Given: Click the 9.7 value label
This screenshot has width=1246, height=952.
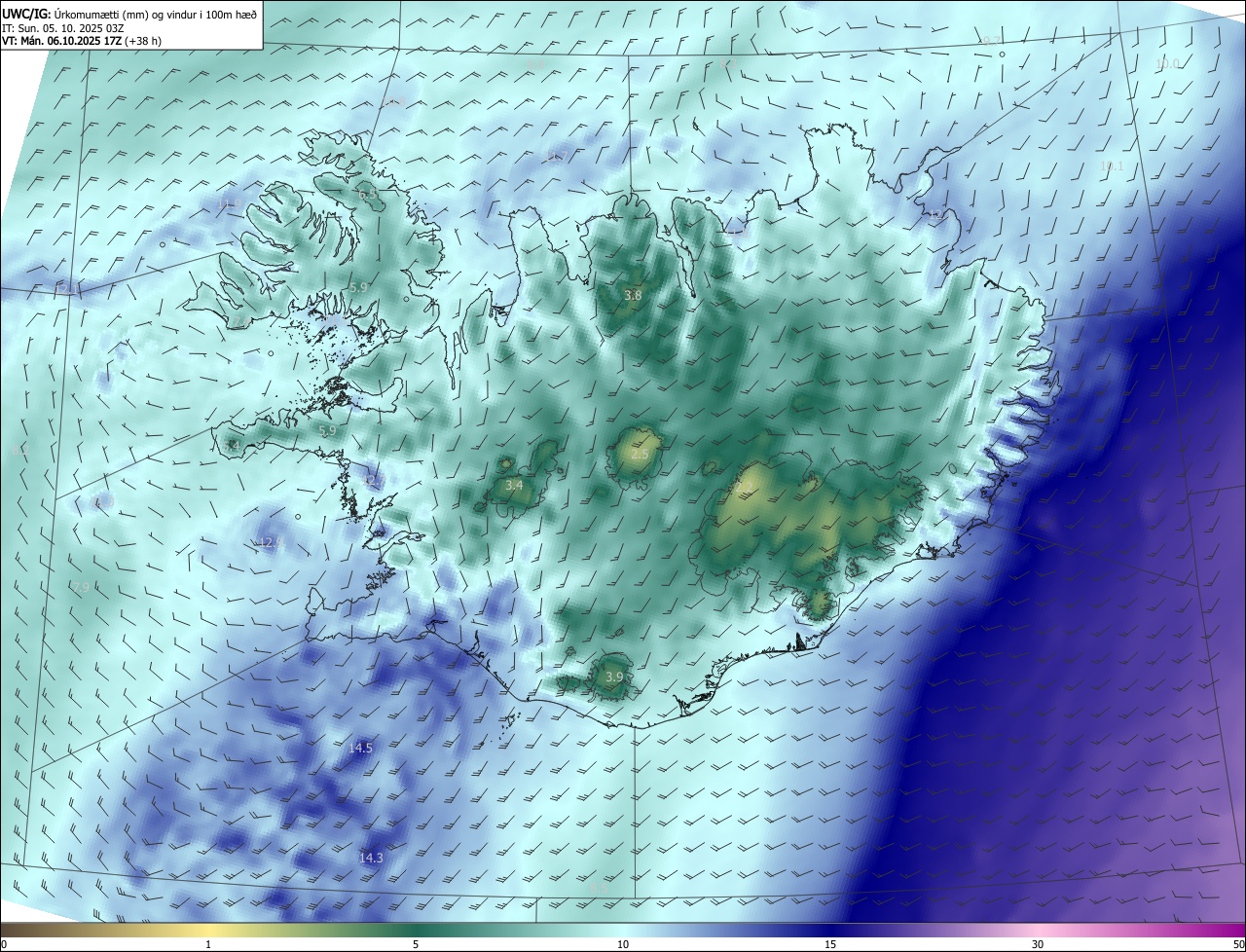Looking at the screenshot, I should (992, 41).
